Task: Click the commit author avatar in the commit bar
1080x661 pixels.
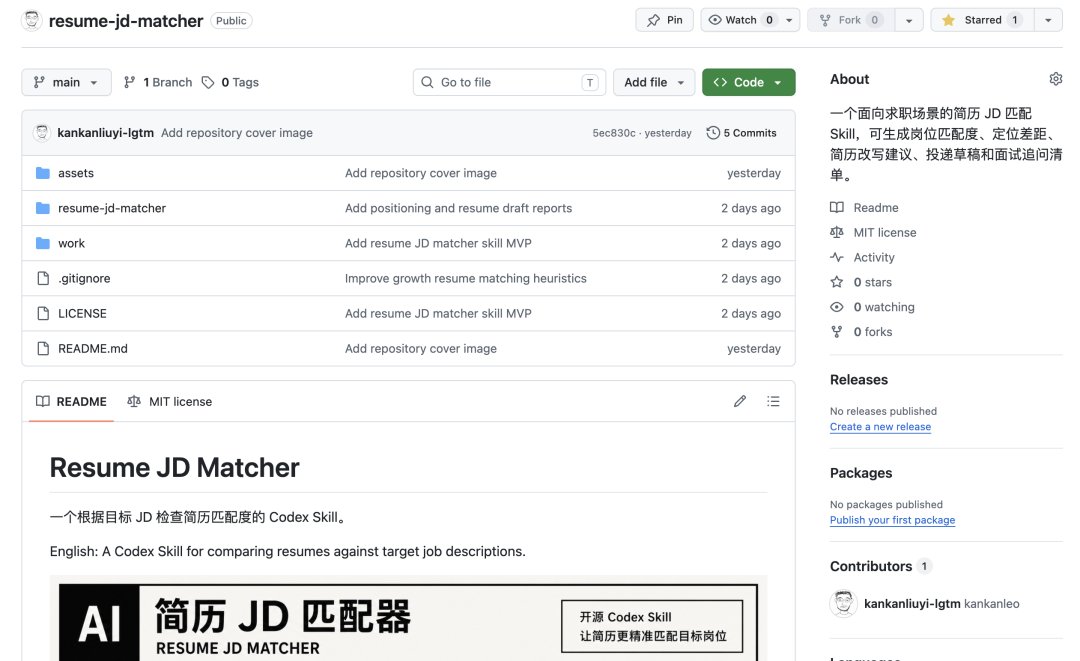Action: (x=42, y=132)
